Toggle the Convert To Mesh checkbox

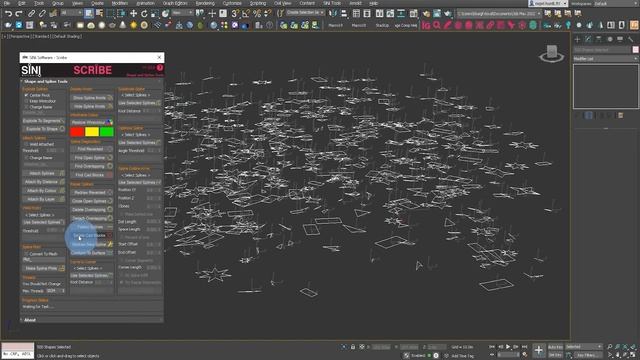pos(27,253)
